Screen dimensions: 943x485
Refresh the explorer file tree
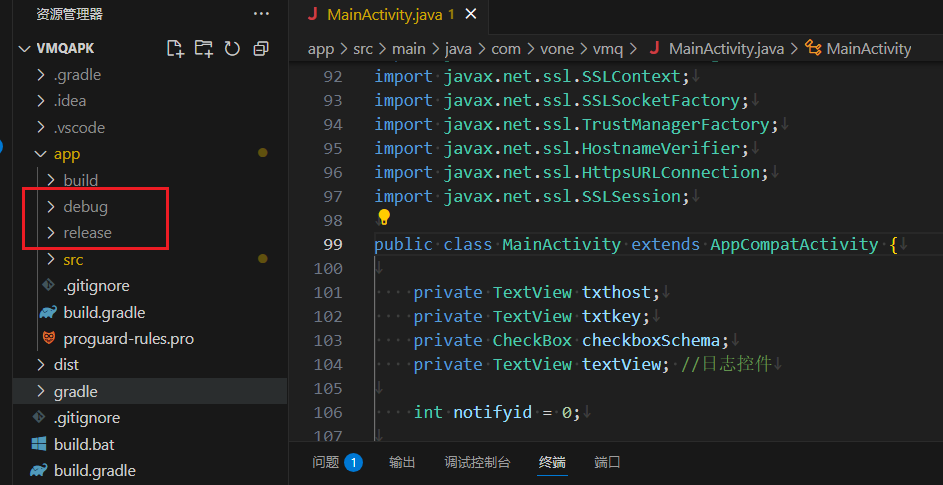pyautogui.click(x=232, y=48)
